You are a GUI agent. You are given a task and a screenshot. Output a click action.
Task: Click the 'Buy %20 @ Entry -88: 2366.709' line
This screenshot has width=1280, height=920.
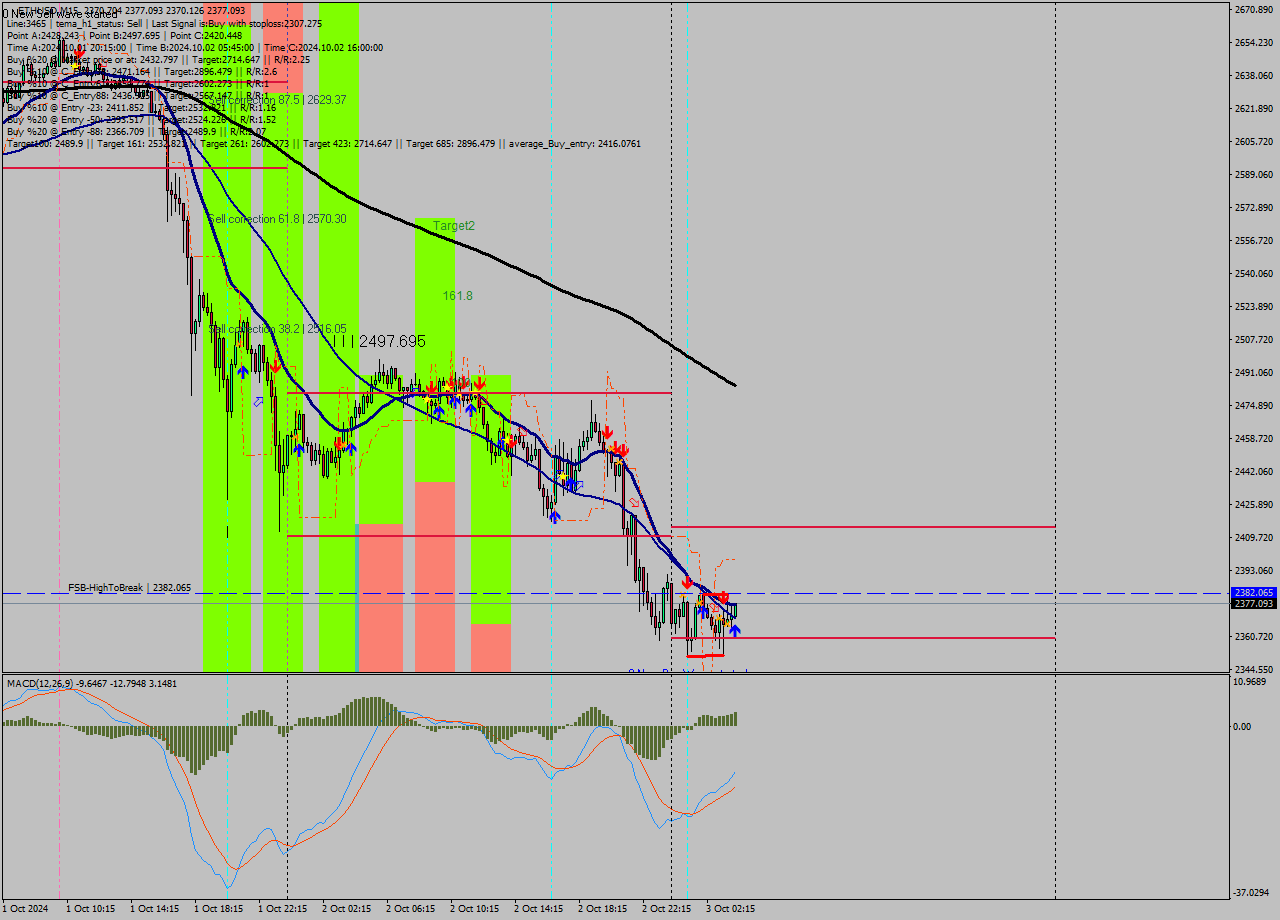(136, 131)
